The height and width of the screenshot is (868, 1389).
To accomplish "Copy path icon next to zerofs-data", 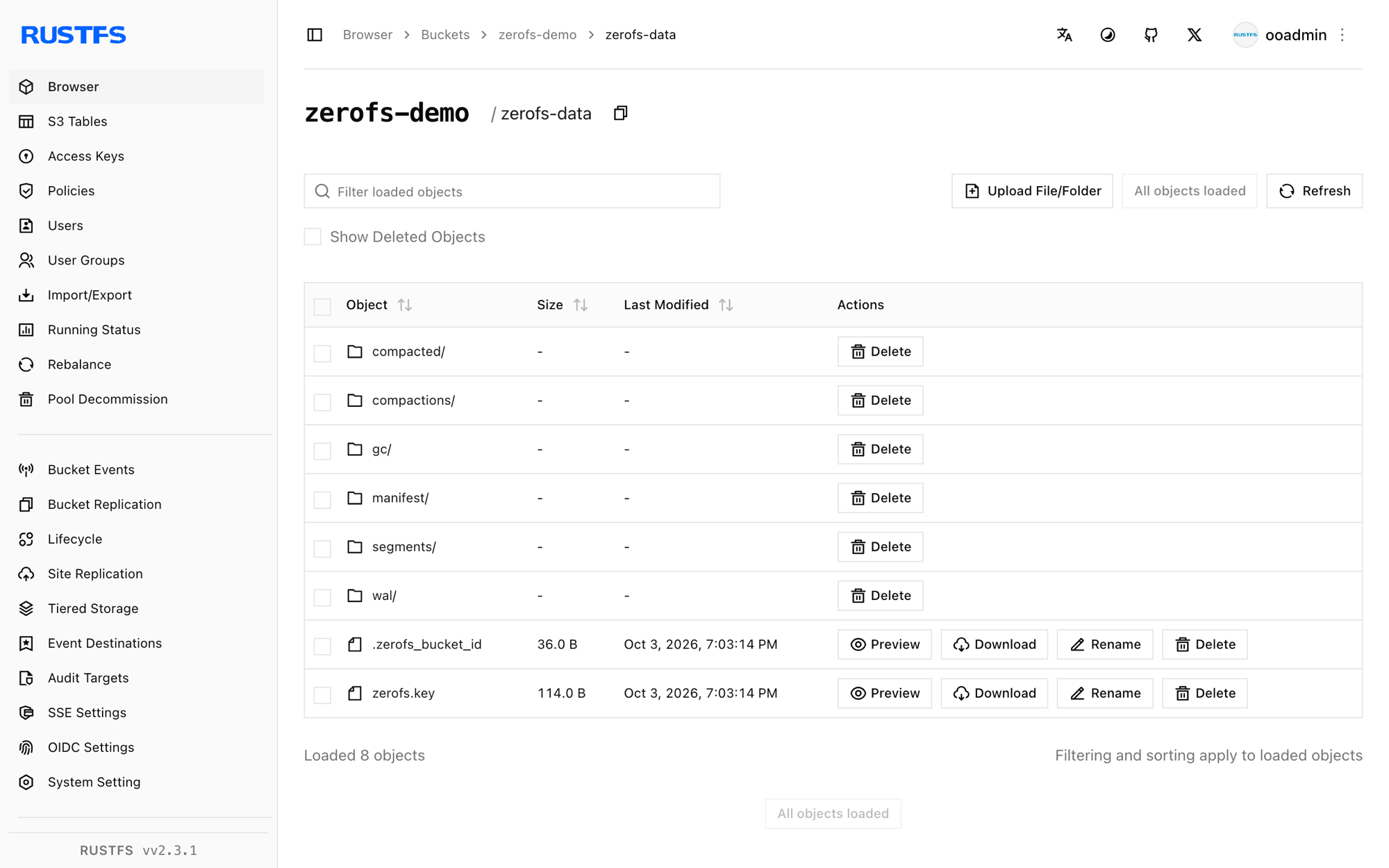I will (620, 113).
